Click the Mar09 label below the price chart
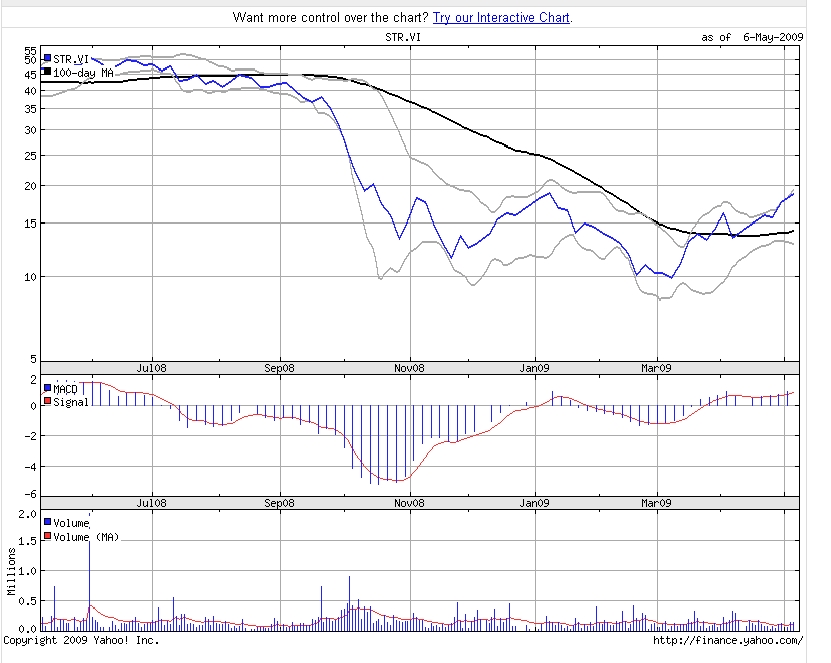 (656, 367)
